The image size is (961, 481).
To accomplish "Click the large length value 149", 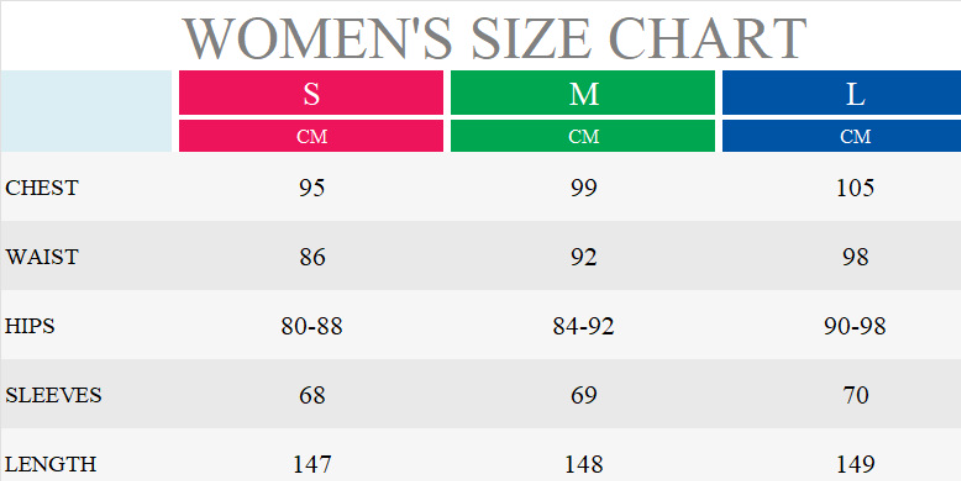I will tap(855, 464).
